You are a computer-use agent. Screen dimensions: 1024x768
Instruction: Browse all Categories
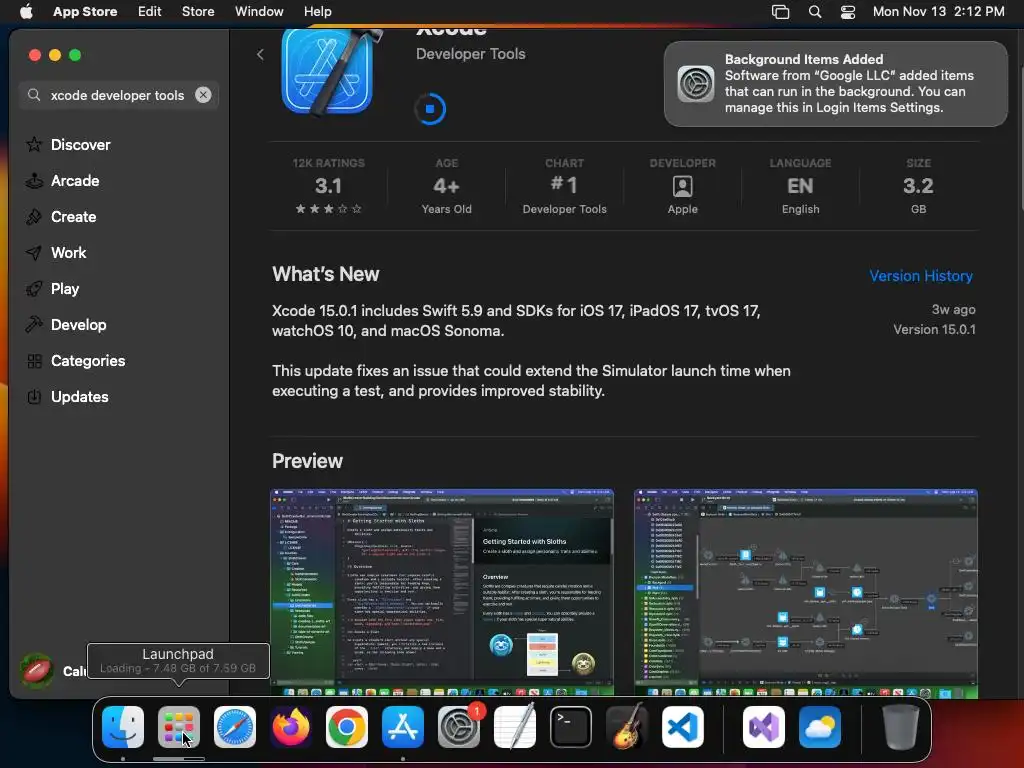(76, 360)
